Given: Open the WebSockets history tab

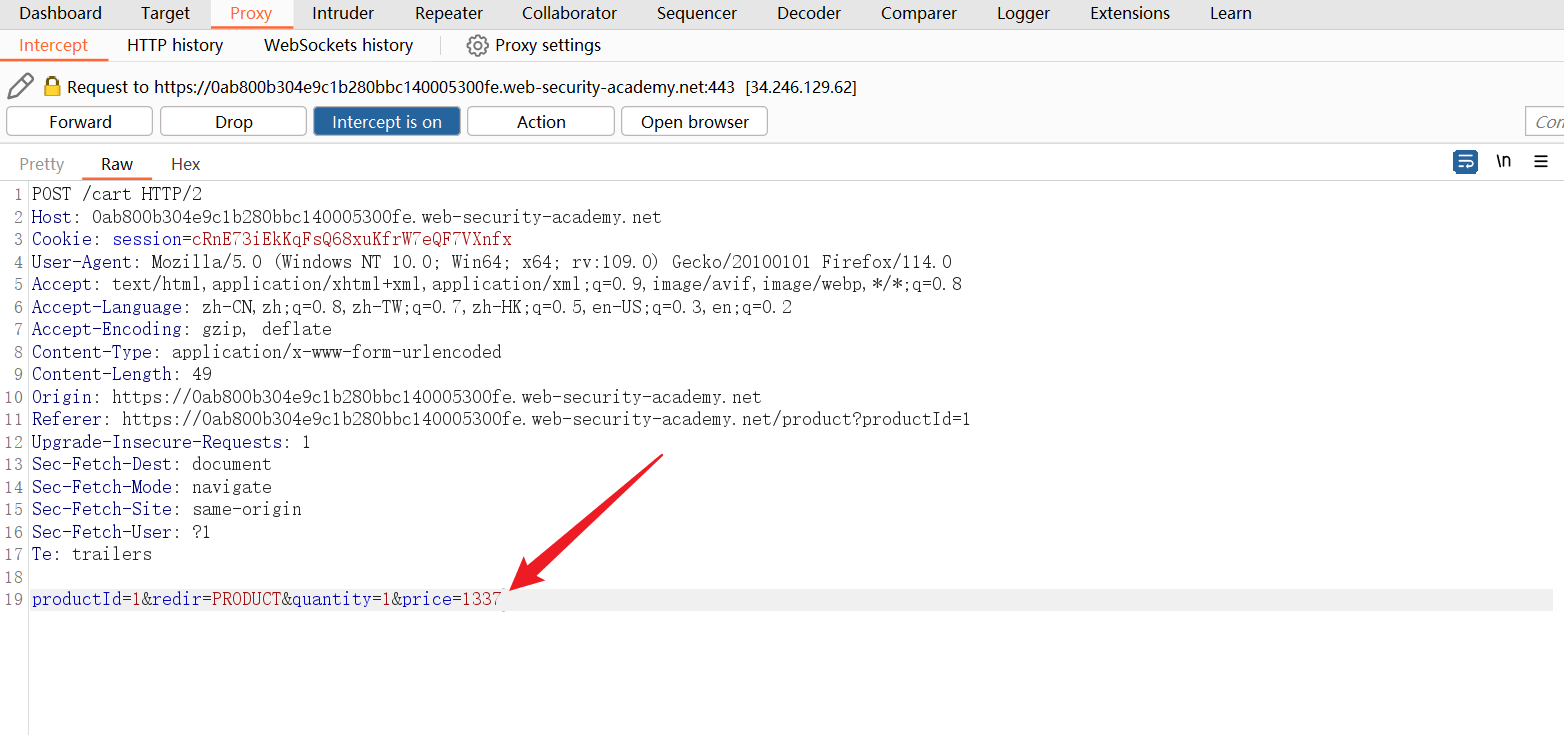Looking at the screenshot, I should [338, 46].
